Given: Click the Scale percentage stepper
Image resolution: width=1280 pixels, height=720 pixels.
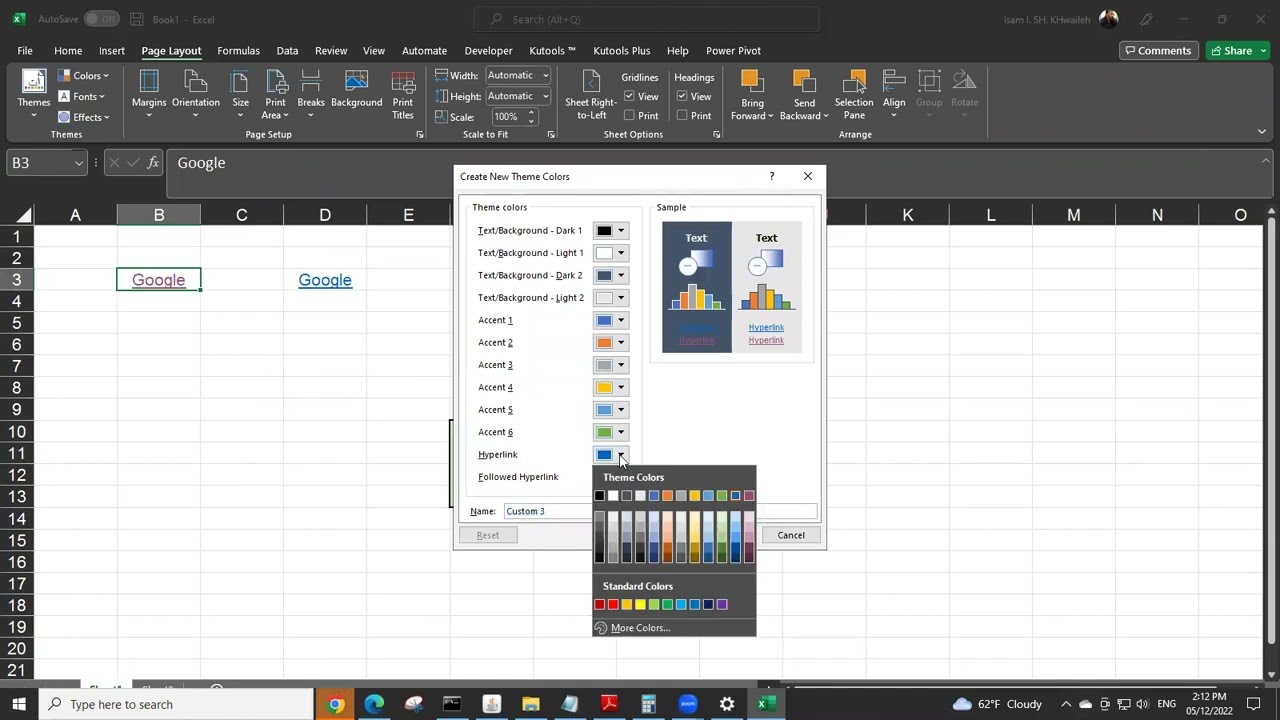Looking at the screenshot, I should click(532, 117).
